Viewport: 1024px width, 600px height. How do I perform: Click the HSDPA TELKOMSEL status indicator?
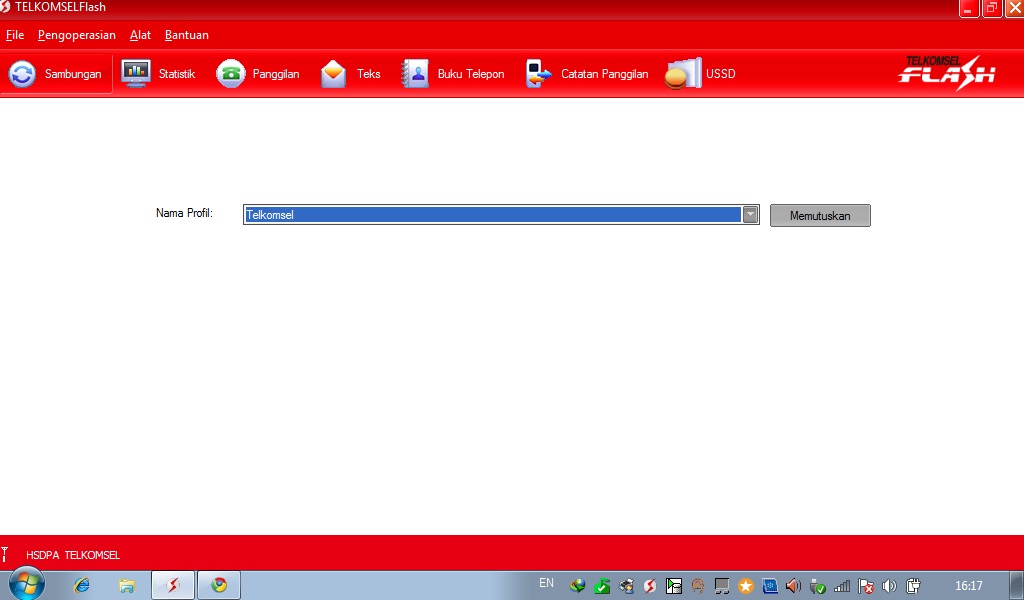(72, 555)
